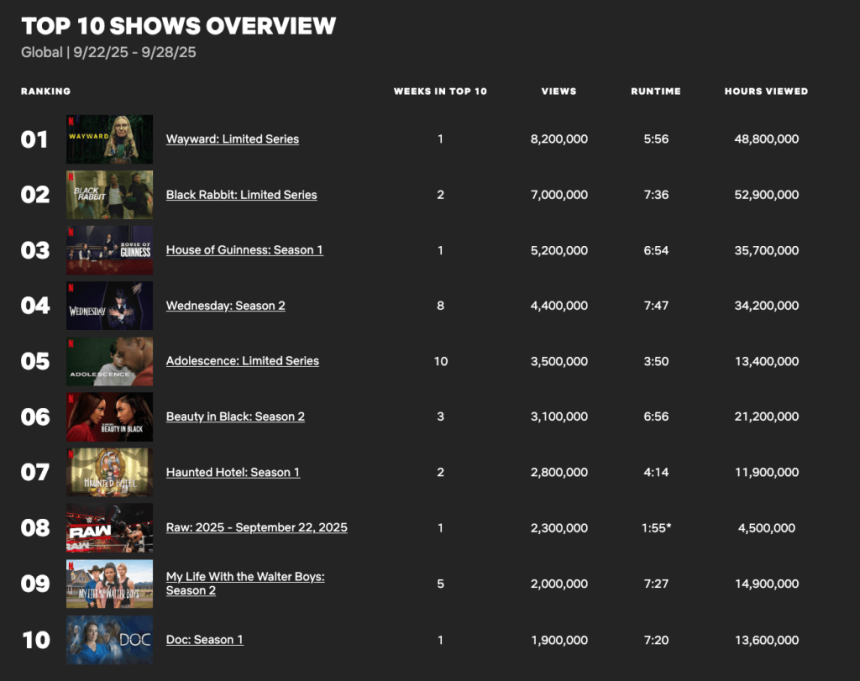Open the Wednesday poster thumbnail
The image size is (860, 681).
point(109,305)
